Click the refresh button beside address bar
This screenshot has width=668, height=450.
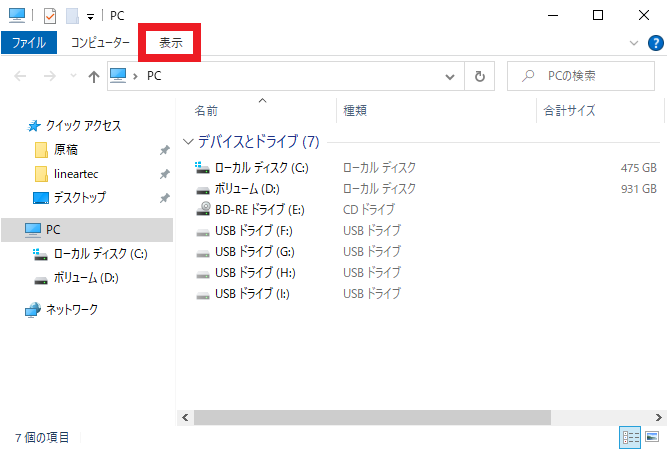pyautogui.click(x=481, y=76)
